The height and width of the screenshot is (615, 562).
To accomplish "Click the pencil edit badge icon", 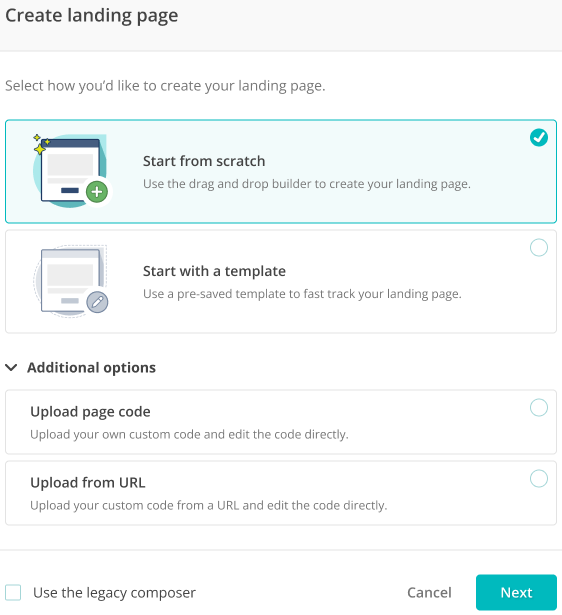I will [x=97, y=302].
